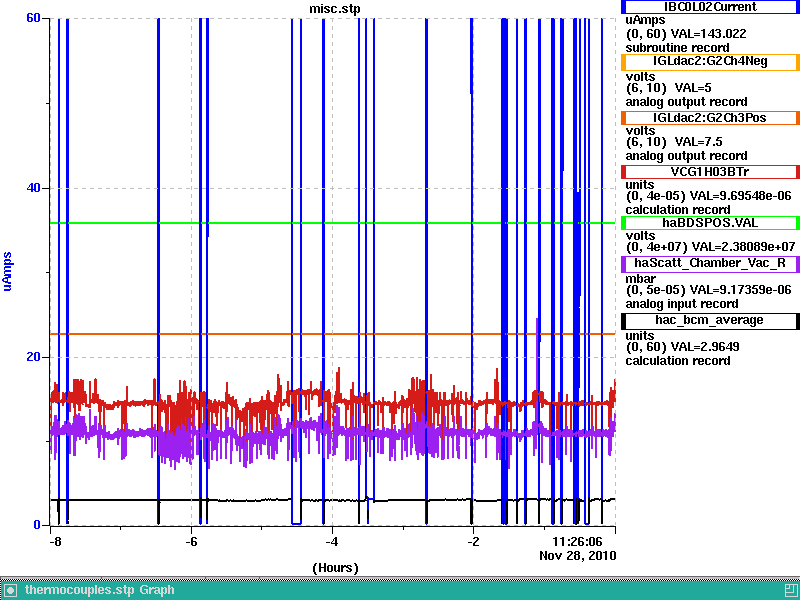The image size is (800, 600).
Task: Click the x-axis tick label -4
Action: click(x=332, y=541)
